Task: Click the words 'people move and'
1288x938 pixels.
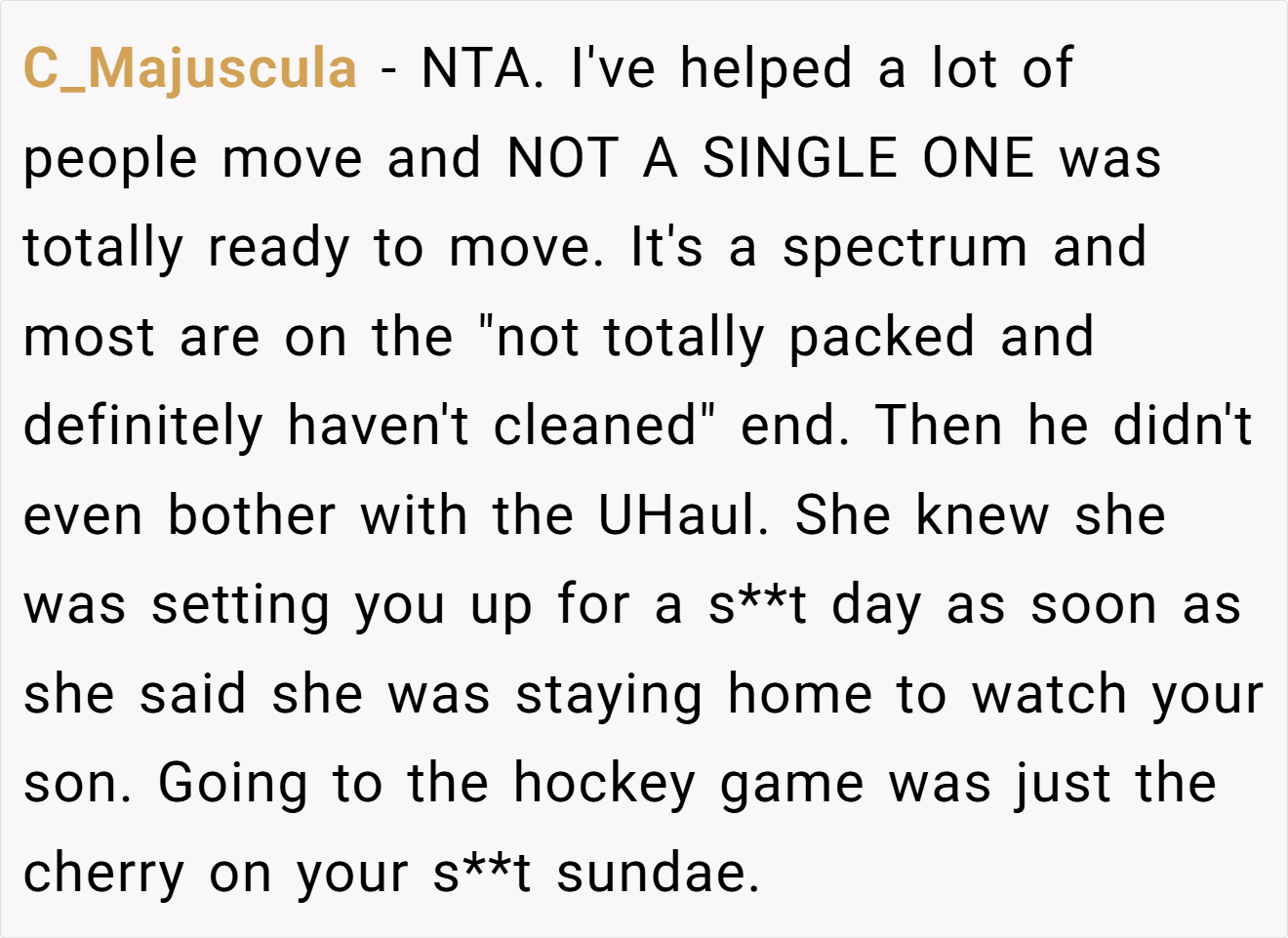Action: (x=253, y=159)
